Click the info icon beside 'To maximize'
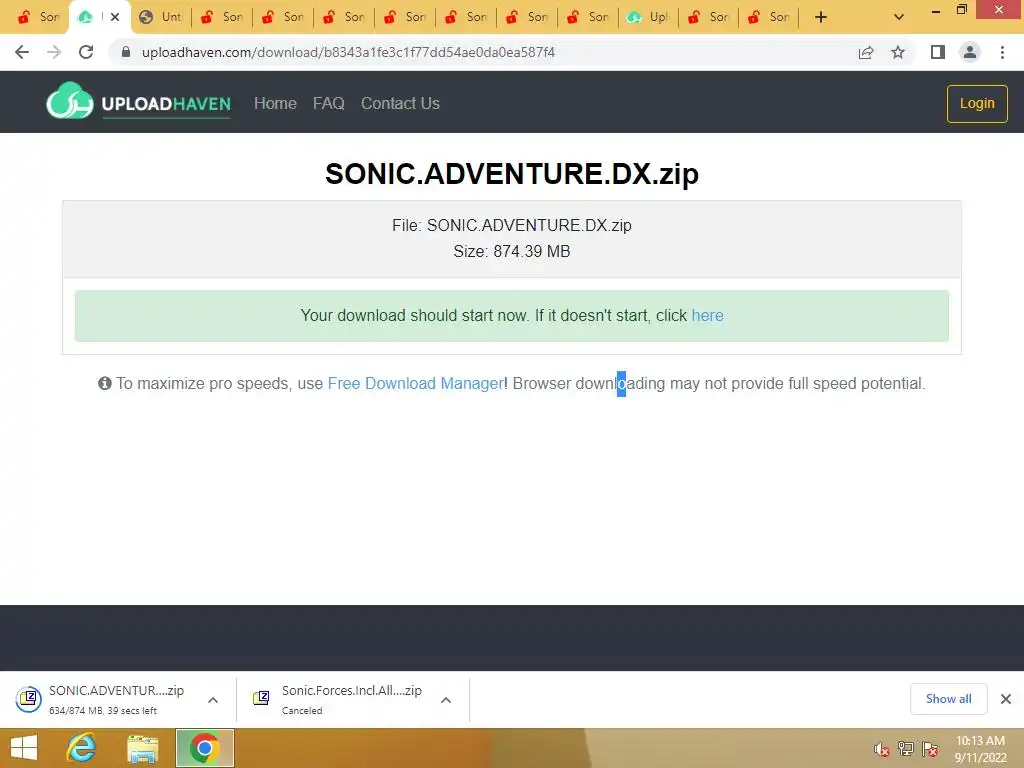The height and width of the screenshot is (768, 1024). point(104,383)
